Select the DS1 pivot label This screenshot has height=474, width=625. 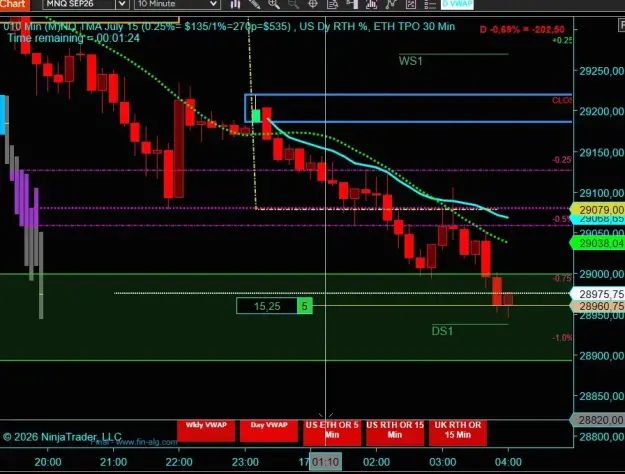pyautogui.click(x=442, y=331)
